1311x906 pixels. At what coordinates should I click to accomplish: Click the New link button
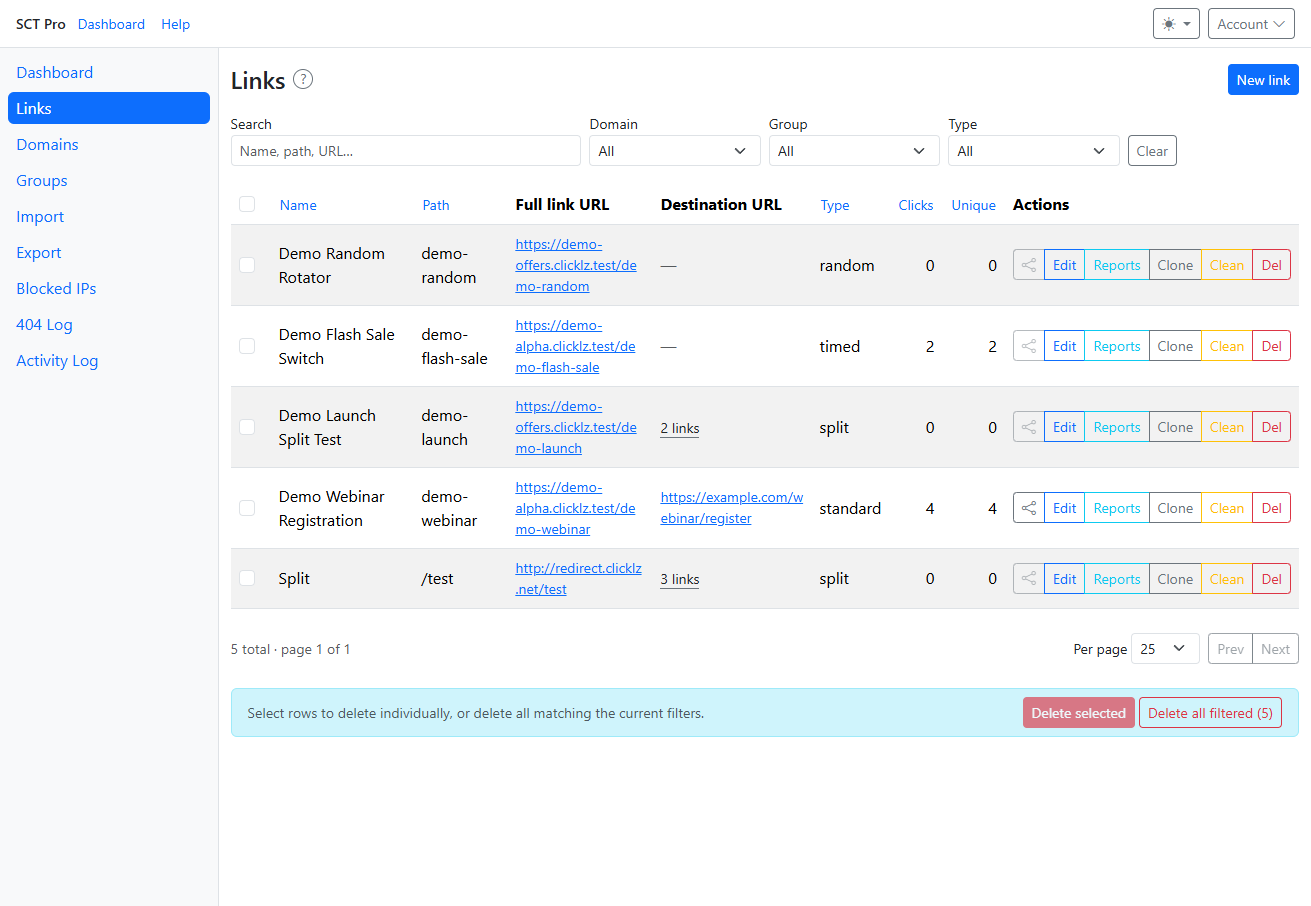(1263, 80)
